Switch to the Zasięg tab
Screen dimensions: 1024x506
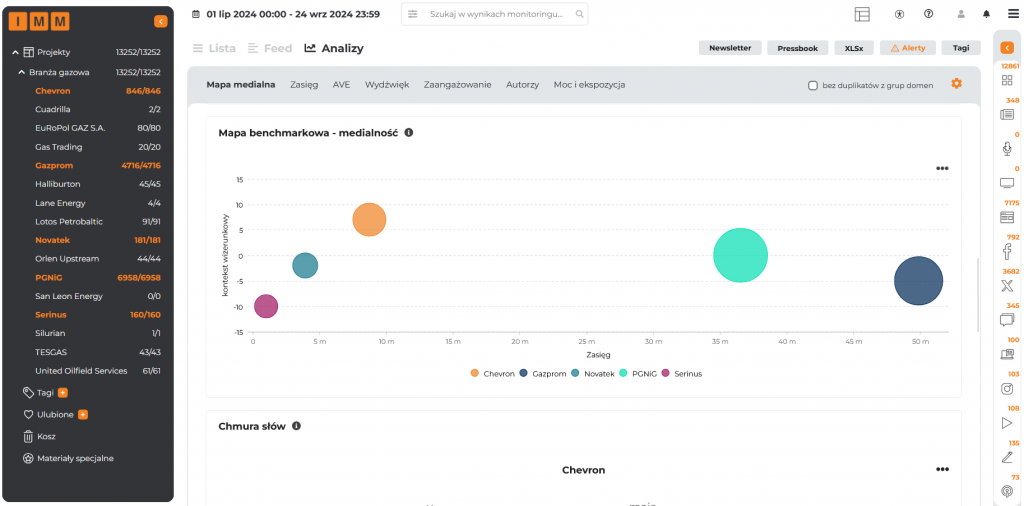(x=304, y=85)
